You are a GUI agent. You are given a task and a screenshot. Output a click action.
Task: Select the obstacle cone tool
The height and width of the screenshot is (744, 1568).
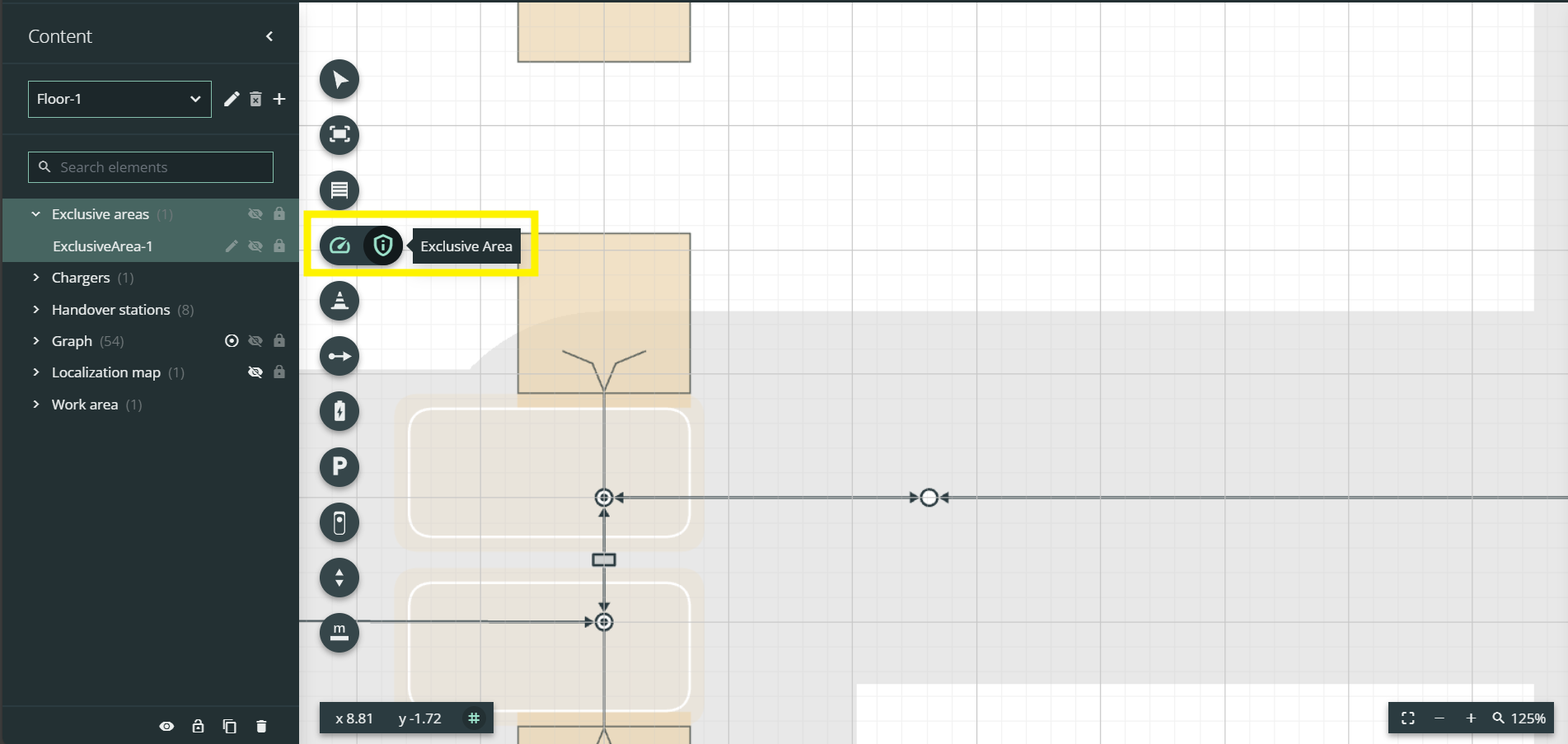339,301
